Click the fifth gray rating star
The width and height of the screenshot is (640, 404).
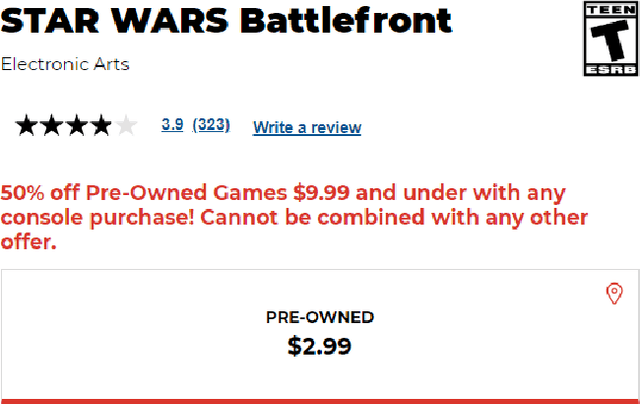(125, 126)
